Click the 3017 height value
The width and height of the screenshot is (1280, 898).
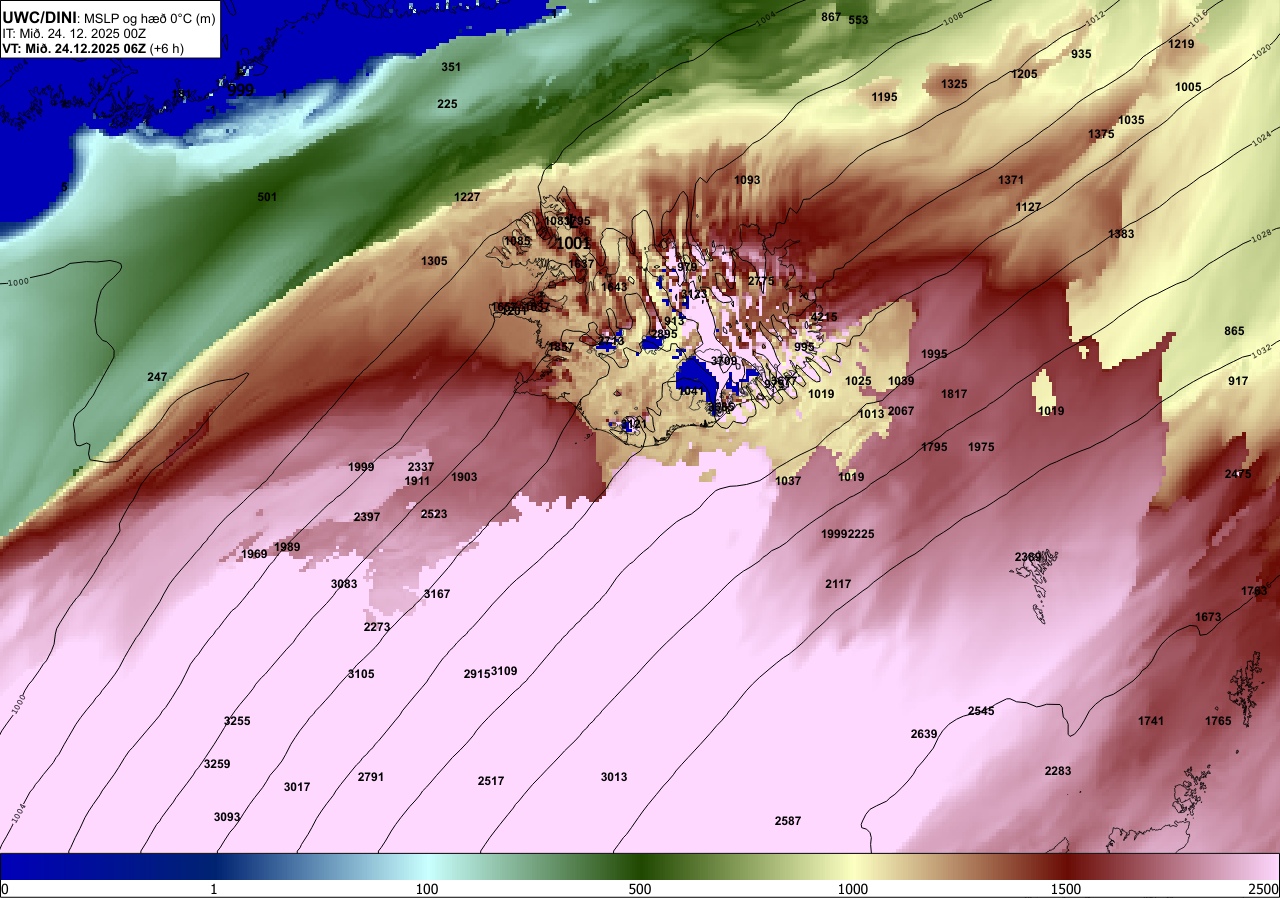click(x=297, y=787)
